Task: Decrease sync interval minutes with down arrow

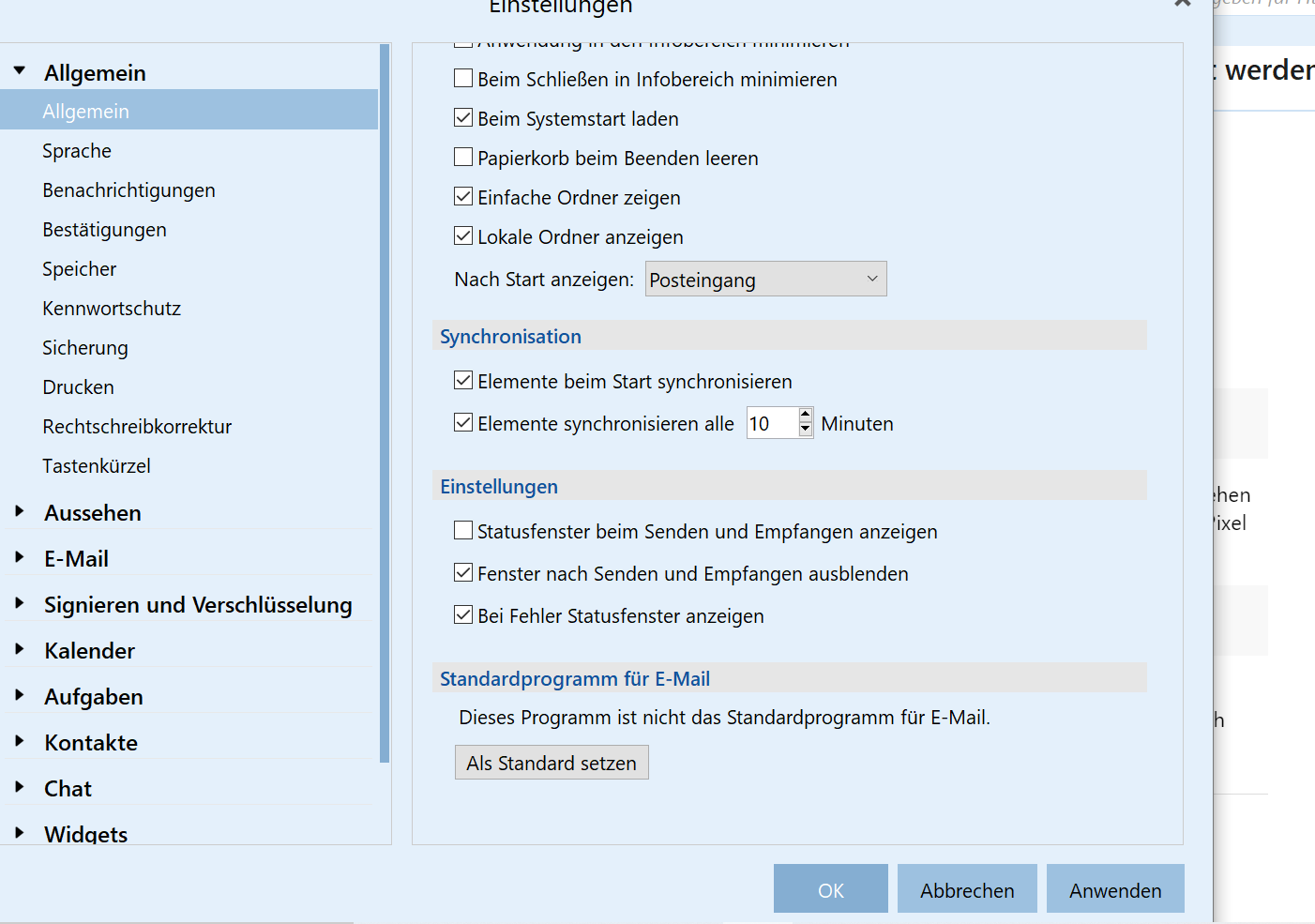Action: pos(805,430)
